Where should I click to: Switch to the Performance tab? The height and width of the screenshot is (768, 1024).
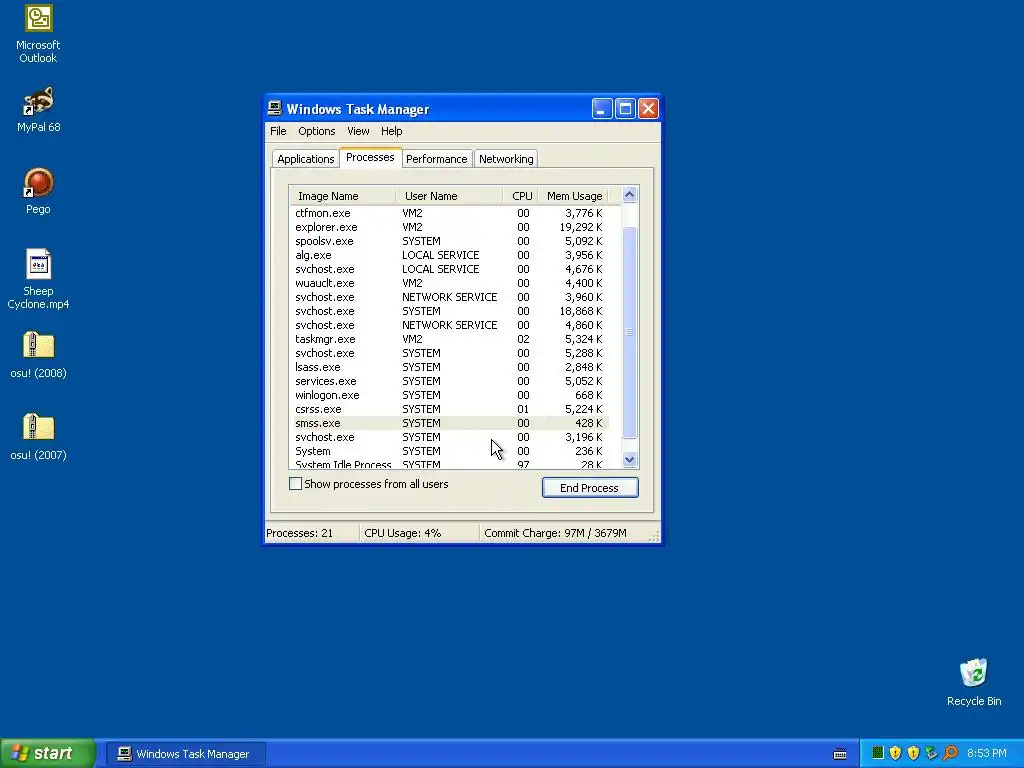(x=436, y=159)
